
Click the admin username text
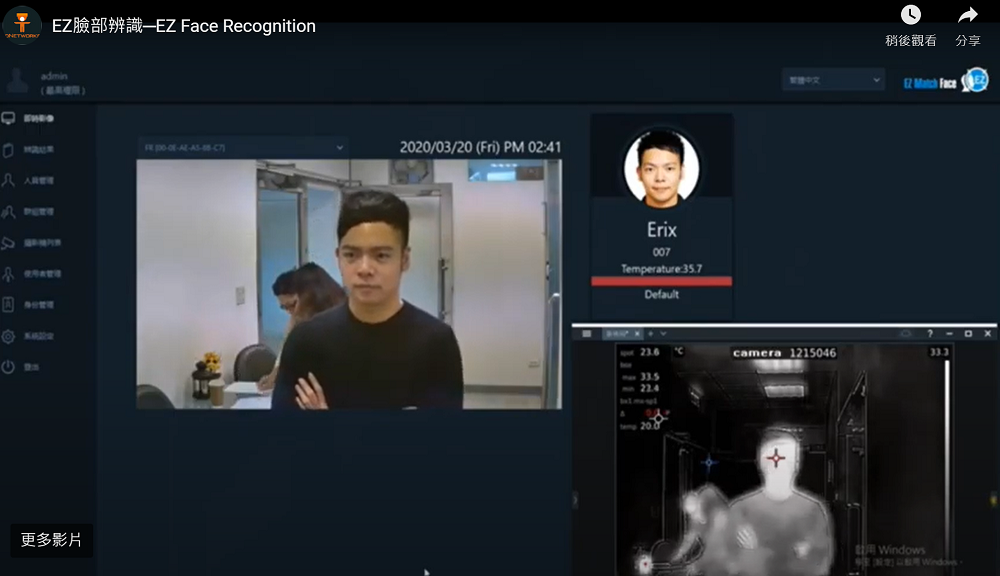(54, 76)
